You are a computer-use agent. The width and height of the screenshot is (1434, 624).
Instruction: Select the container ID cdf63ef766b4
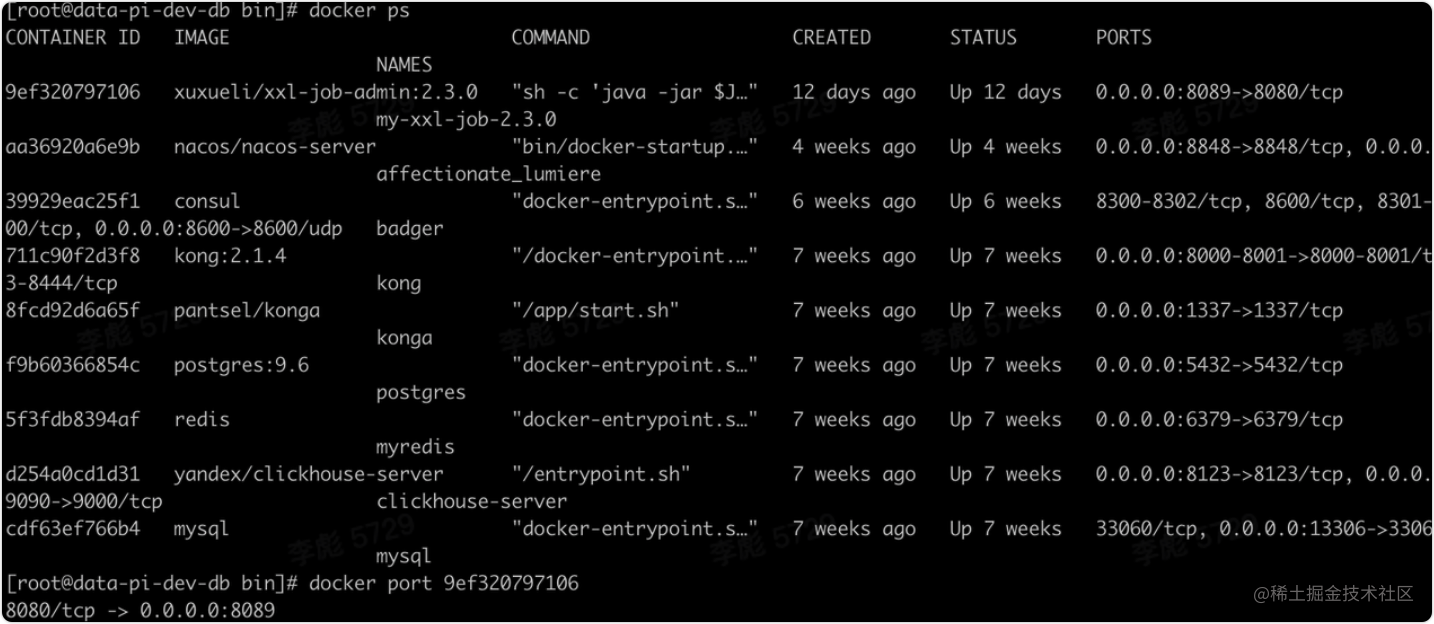73,529
